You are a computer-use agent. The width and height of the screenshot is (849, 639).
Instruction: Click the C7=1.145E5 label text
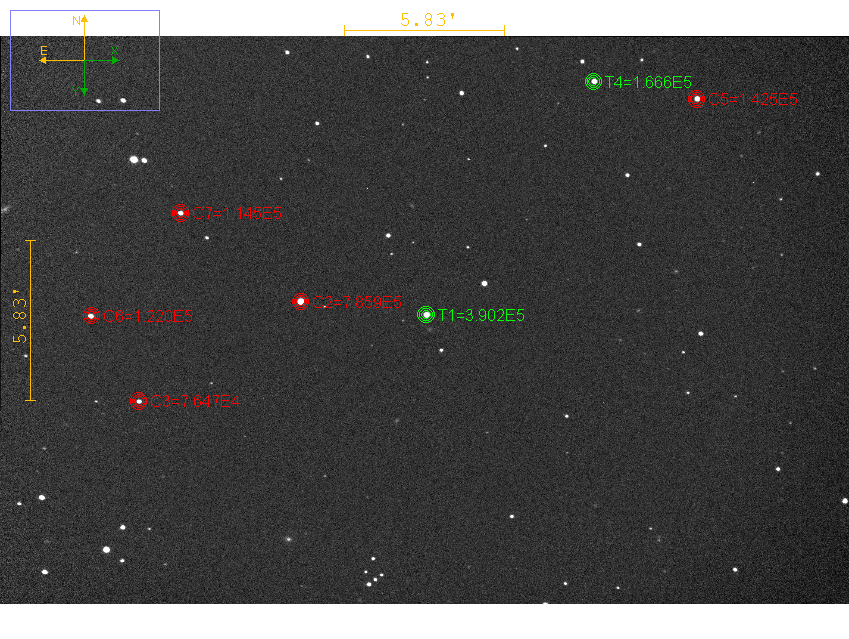click(x=238, y=213)
